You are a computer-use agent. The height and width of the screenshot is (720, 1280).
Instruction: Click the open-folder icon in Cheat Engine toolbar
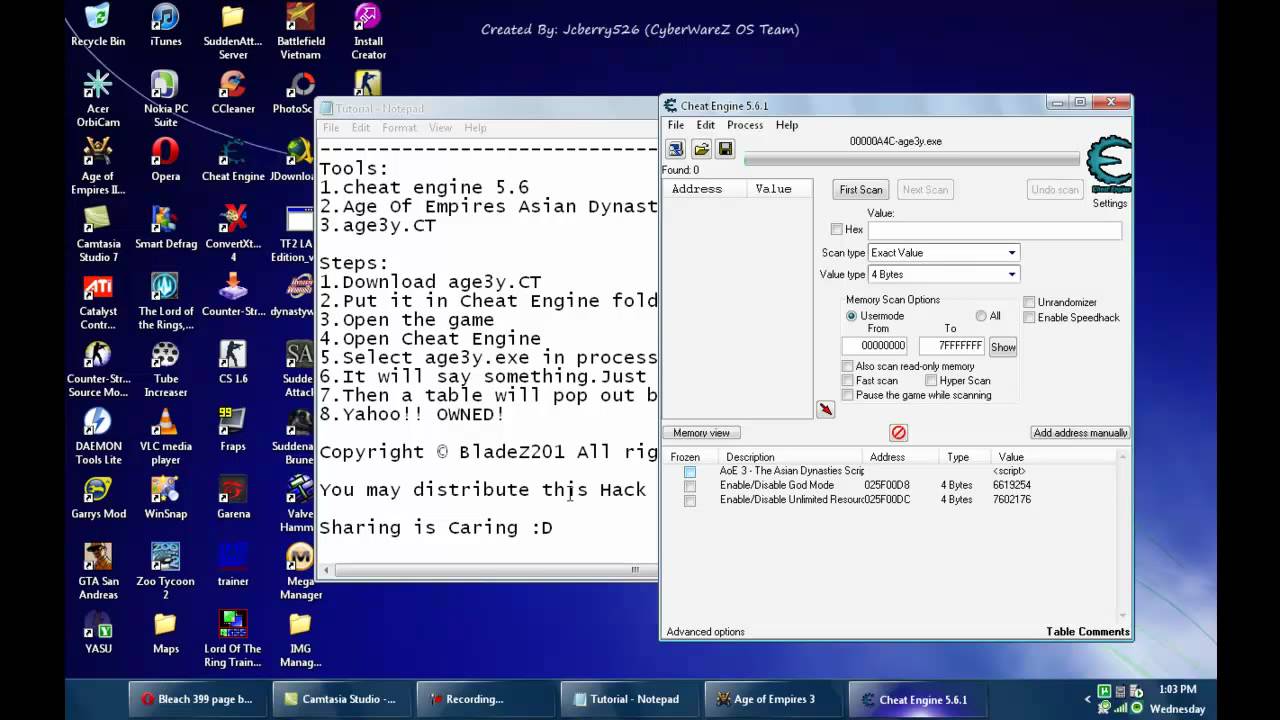(x=701, y=149)
